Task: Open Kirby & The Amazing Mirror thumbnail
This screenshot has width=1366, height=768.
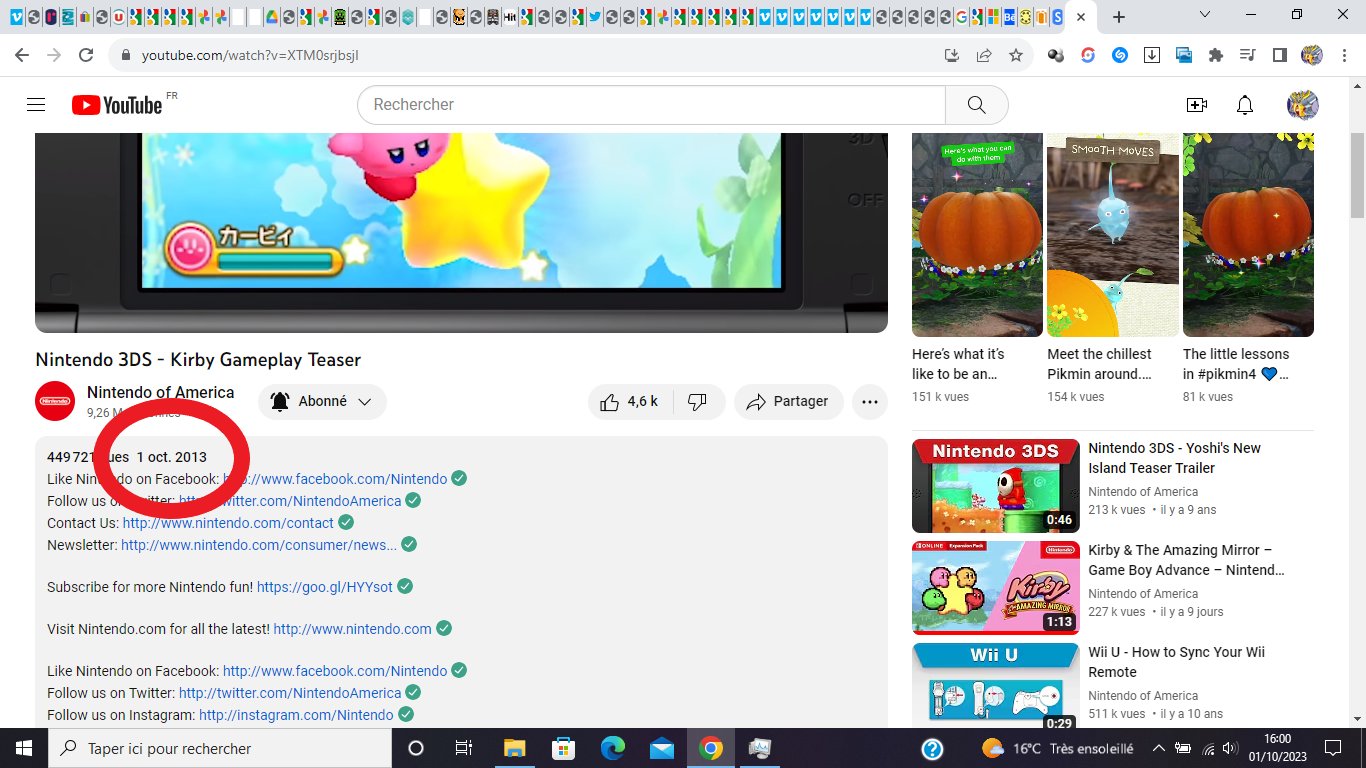Action: coord(996,588)
